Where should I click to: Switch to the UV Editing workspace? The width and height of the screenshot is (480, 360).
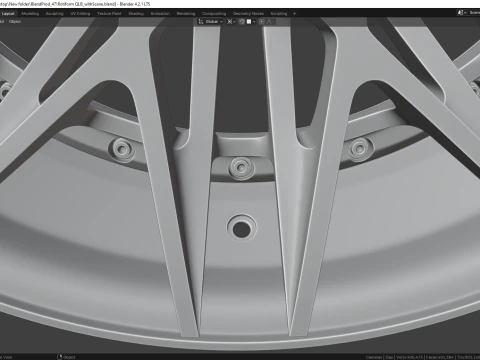[x=80, y=14]
